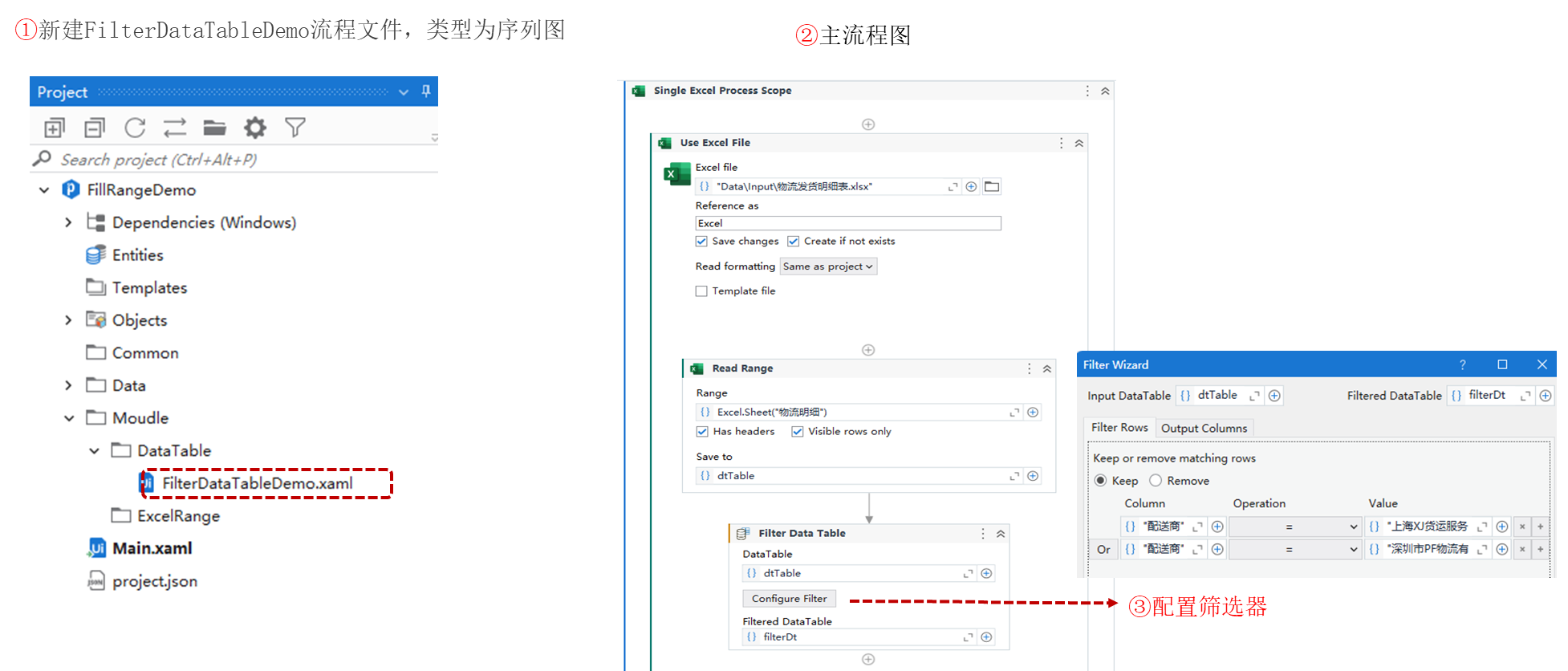1568x671 pixels.
Task: Open Project settings gear
Action: click(x=255, y=128)
